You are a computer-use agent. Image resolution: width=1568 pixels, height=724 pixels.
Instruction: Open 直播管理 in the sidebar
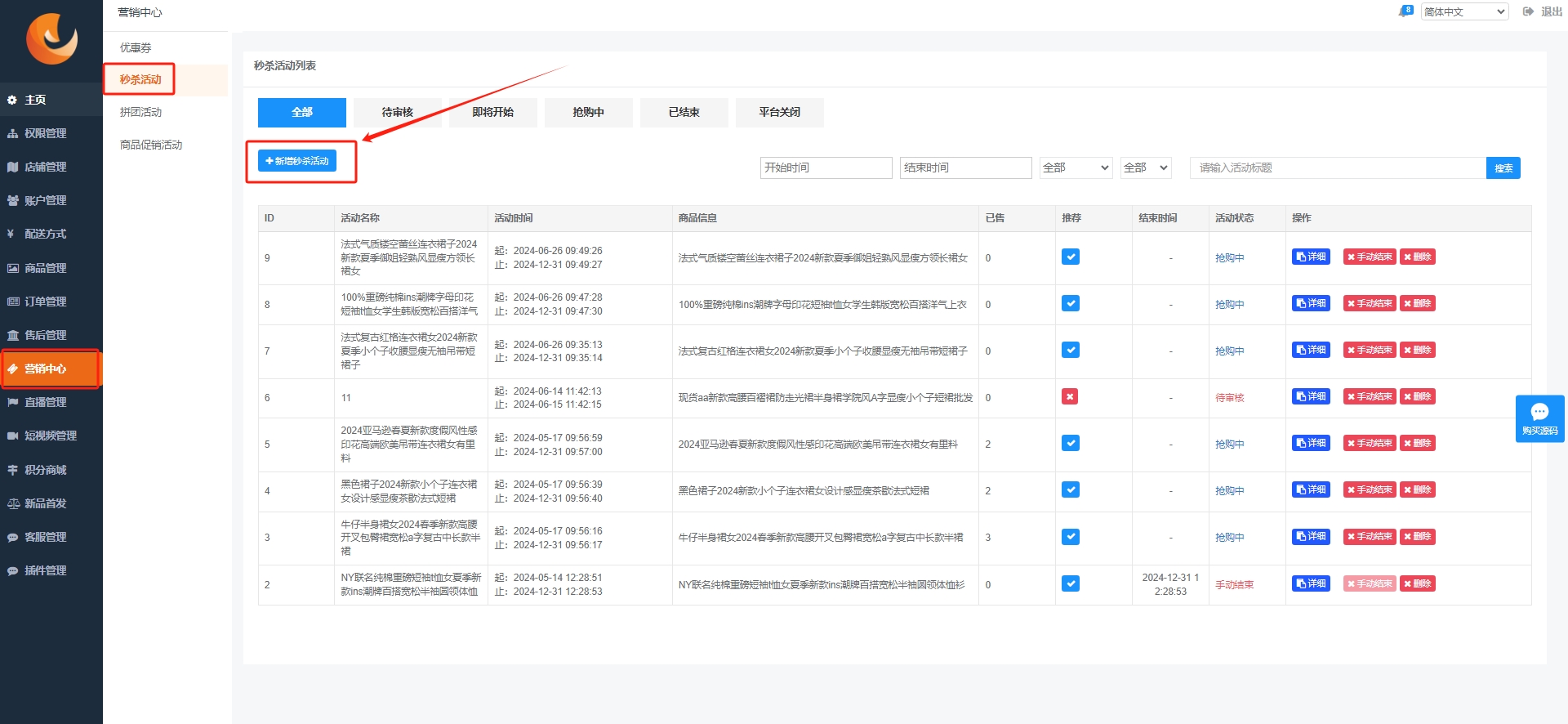[x=51, y=402]
